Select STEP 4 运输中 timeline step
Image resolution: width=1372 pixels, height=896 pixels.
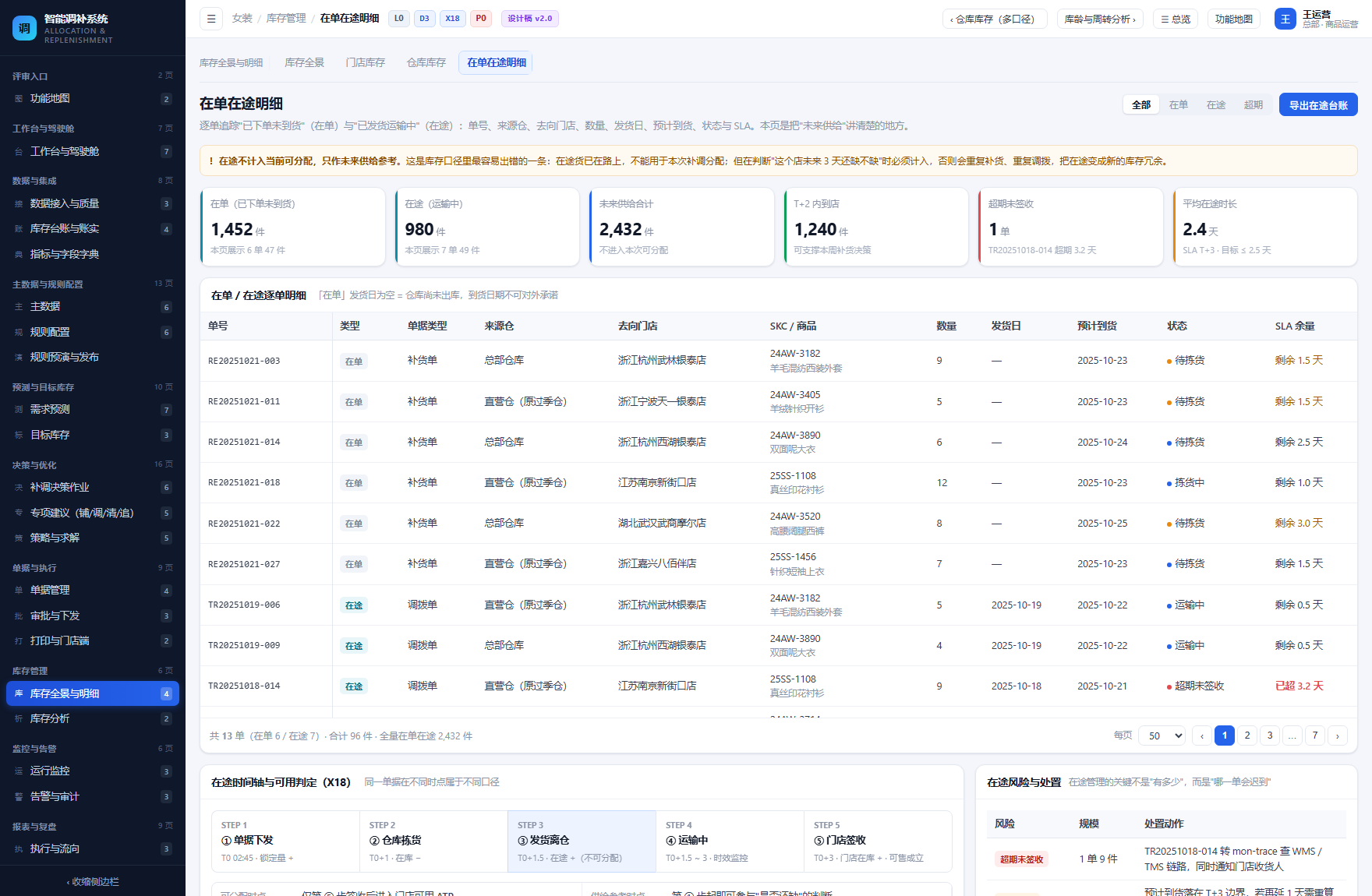(730, 841)
